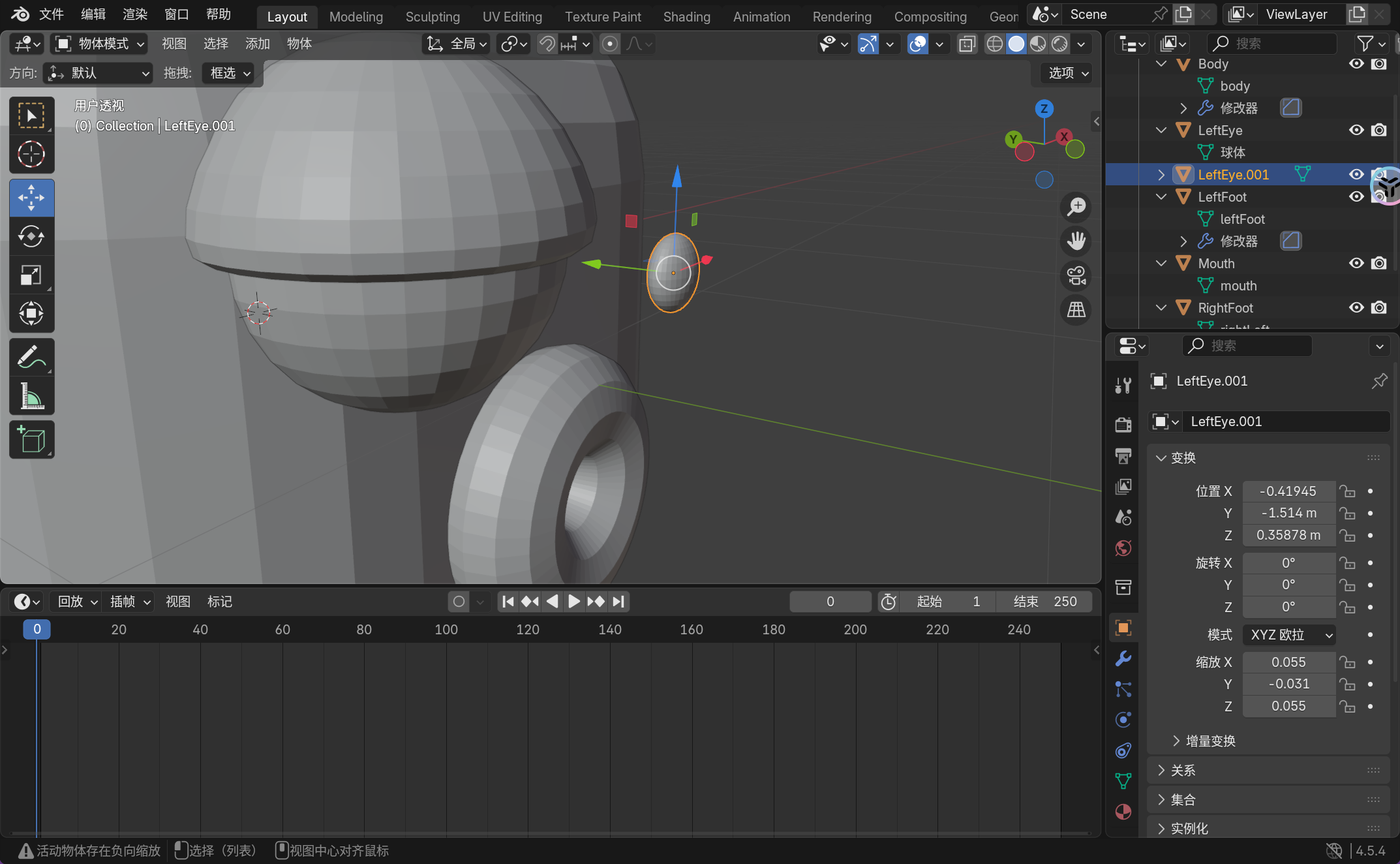Expand the LeftEye.001 tree item
Screen dimensions: 1400x864
click(x=1161, y=175)
